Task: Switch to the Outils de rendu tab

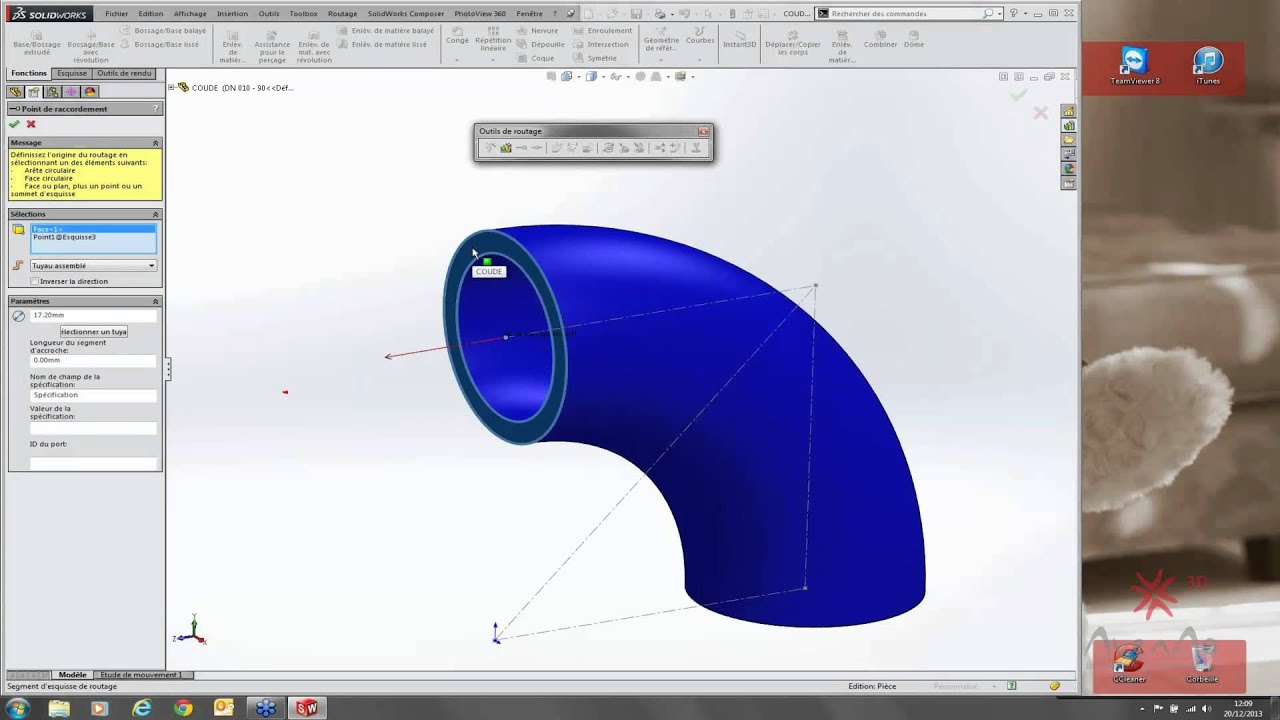Action: [x=124, y=73]
